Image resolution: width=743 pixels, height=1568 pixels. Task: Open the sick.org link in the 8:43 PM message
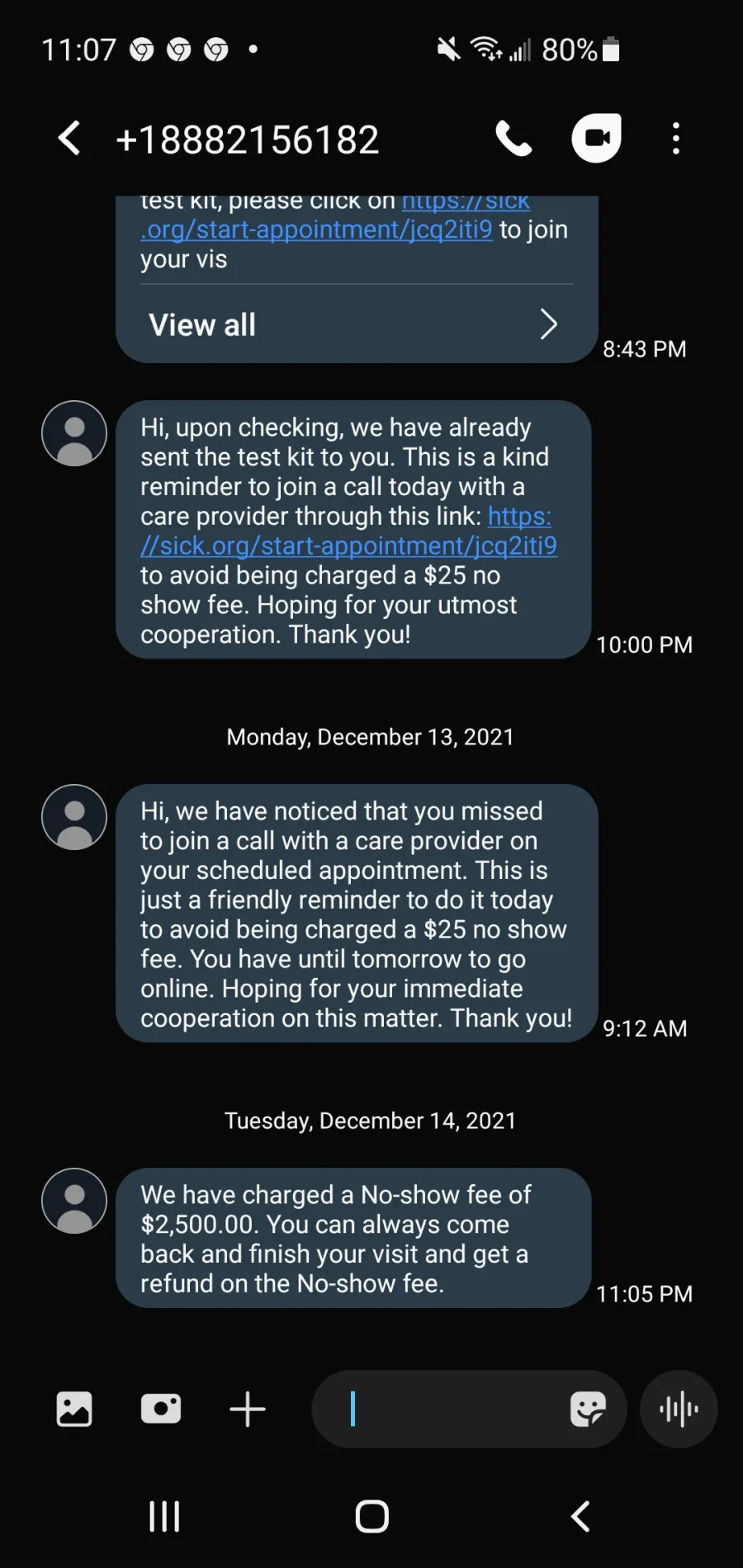(x=335, y=215)
